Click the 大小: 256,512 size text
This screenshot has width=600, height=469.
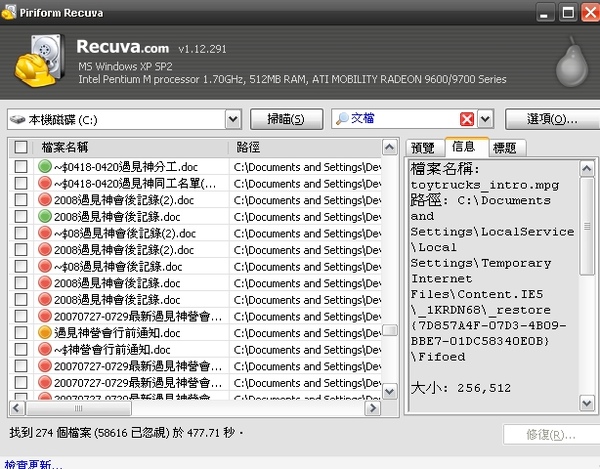[x=461, y=388]
